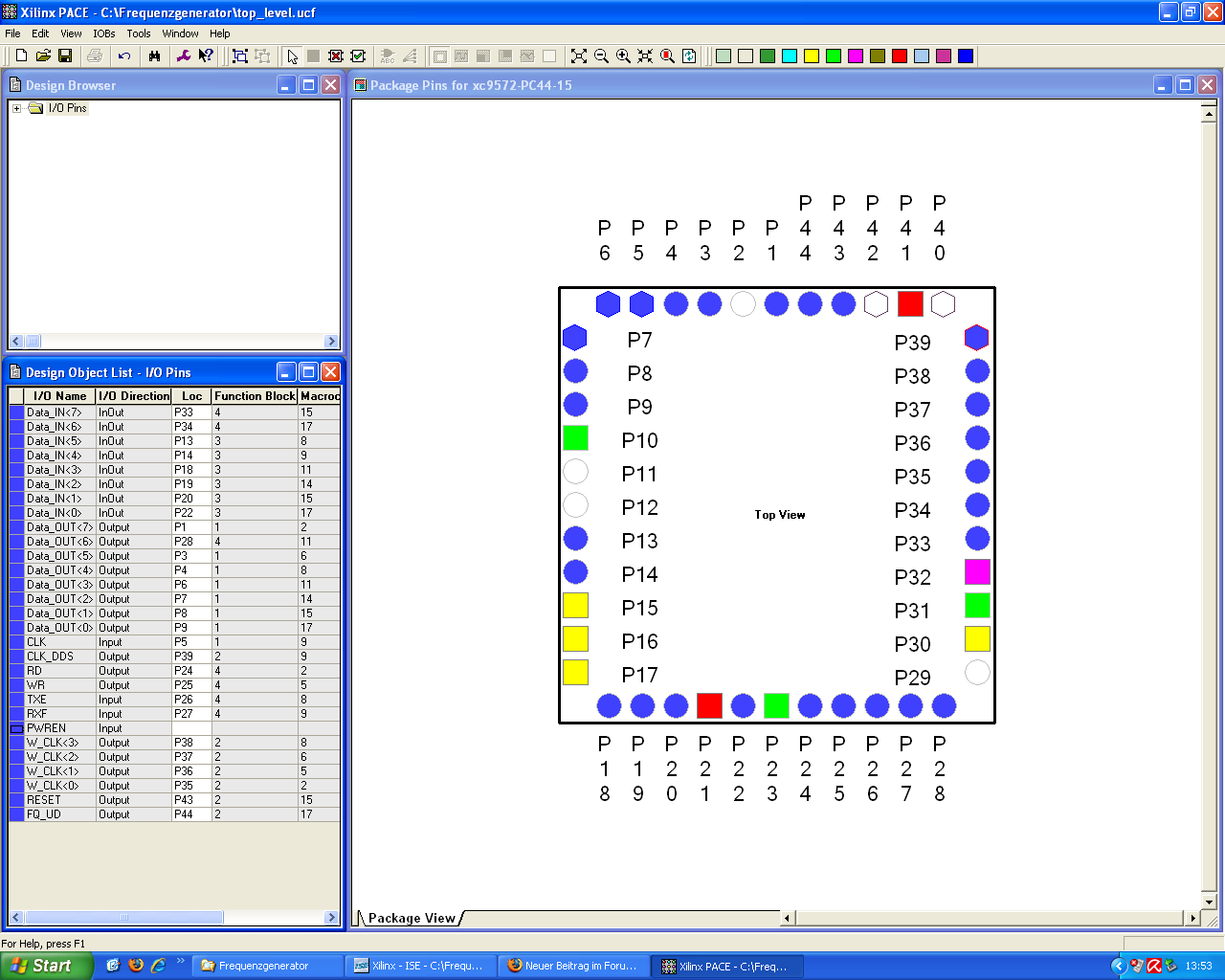Select the W_CLK<3> row
The height and width of the screenshot is (980, 1225).
[x=174, y=743]
